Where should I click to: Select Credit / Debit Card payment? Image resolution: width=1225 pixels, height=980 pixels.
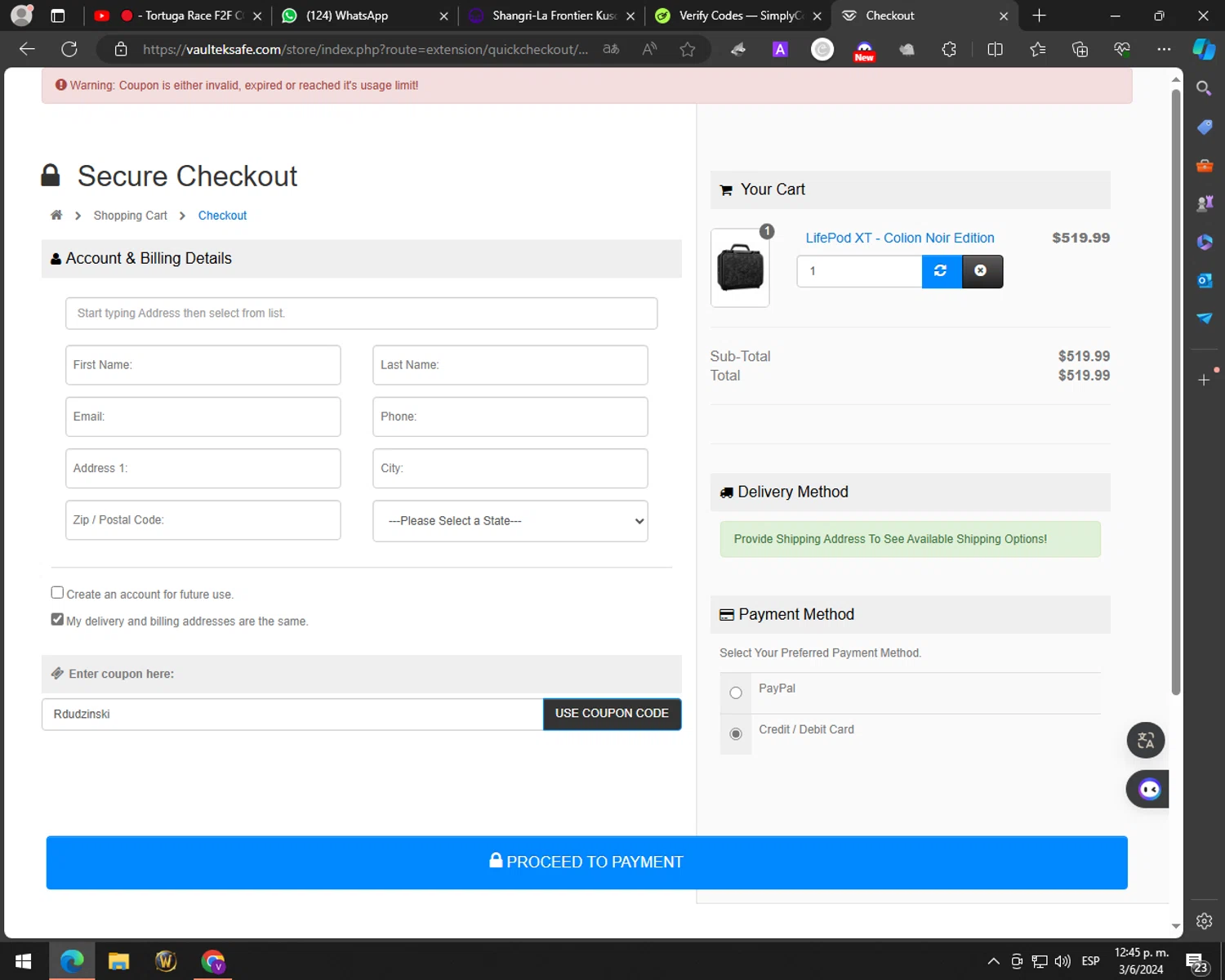pos(736,734)
